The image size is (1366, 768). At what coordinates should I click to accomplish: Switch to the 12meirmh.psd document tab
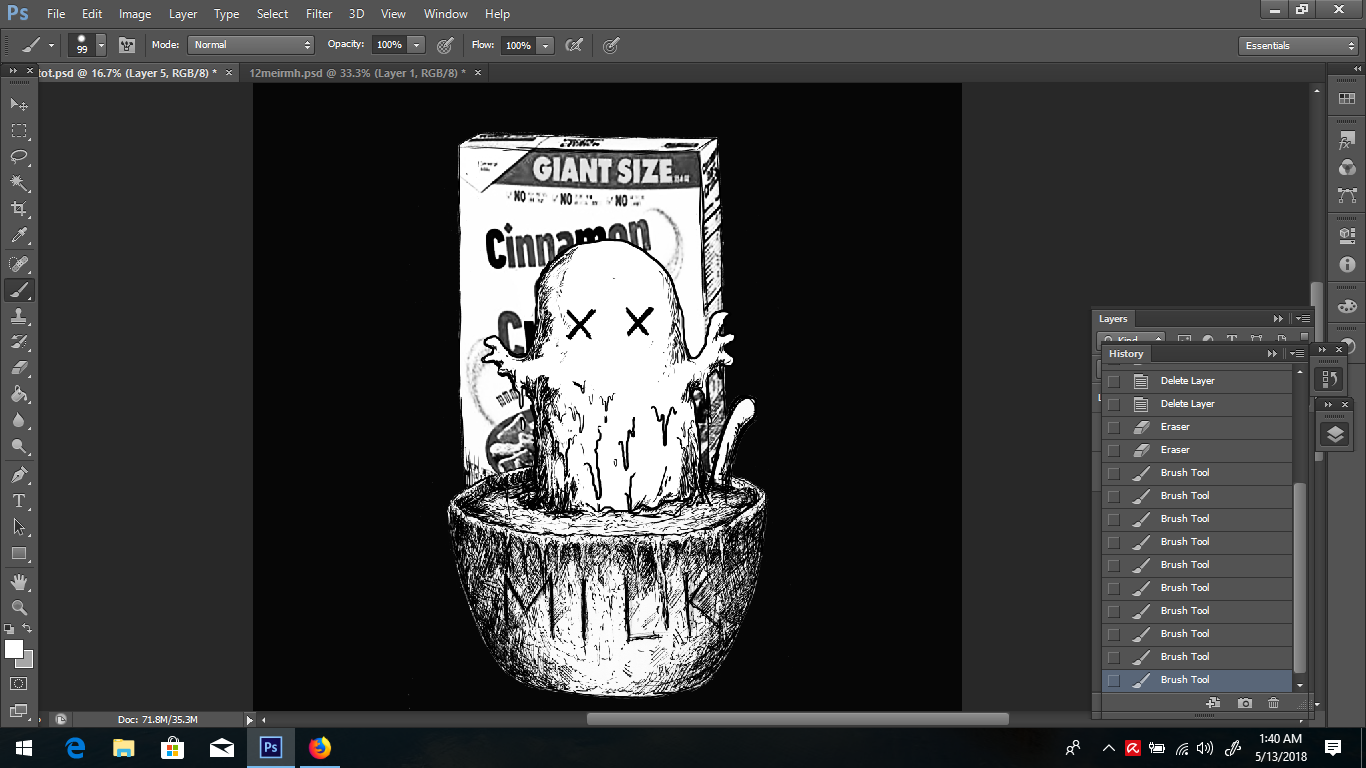[358, 73]
